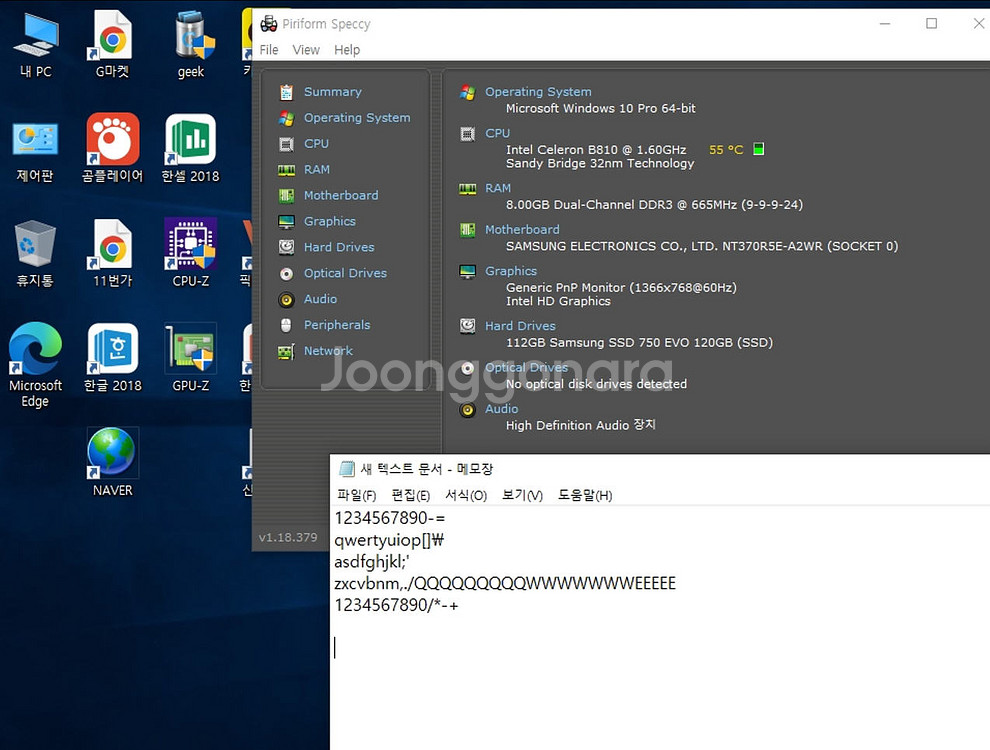Click the SAMSUNG ELECTRONICS motherboard text
This screenshot has width=990, height=750.
(x=701, y=246)
